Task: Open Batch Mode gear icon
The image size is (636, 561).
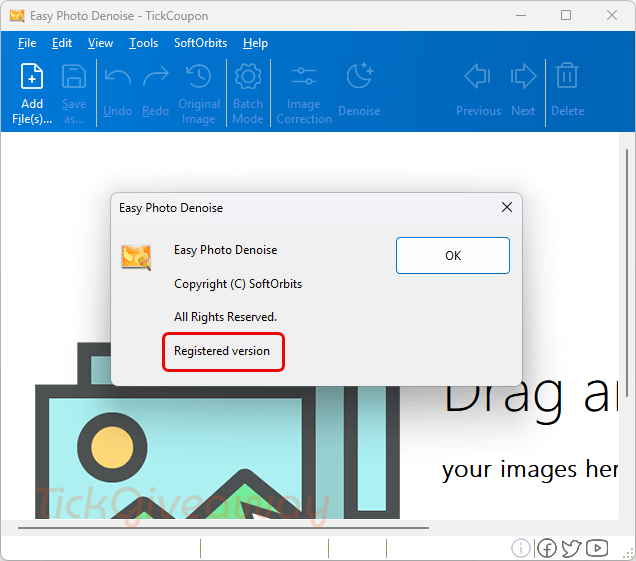Action: coord(248,76)
